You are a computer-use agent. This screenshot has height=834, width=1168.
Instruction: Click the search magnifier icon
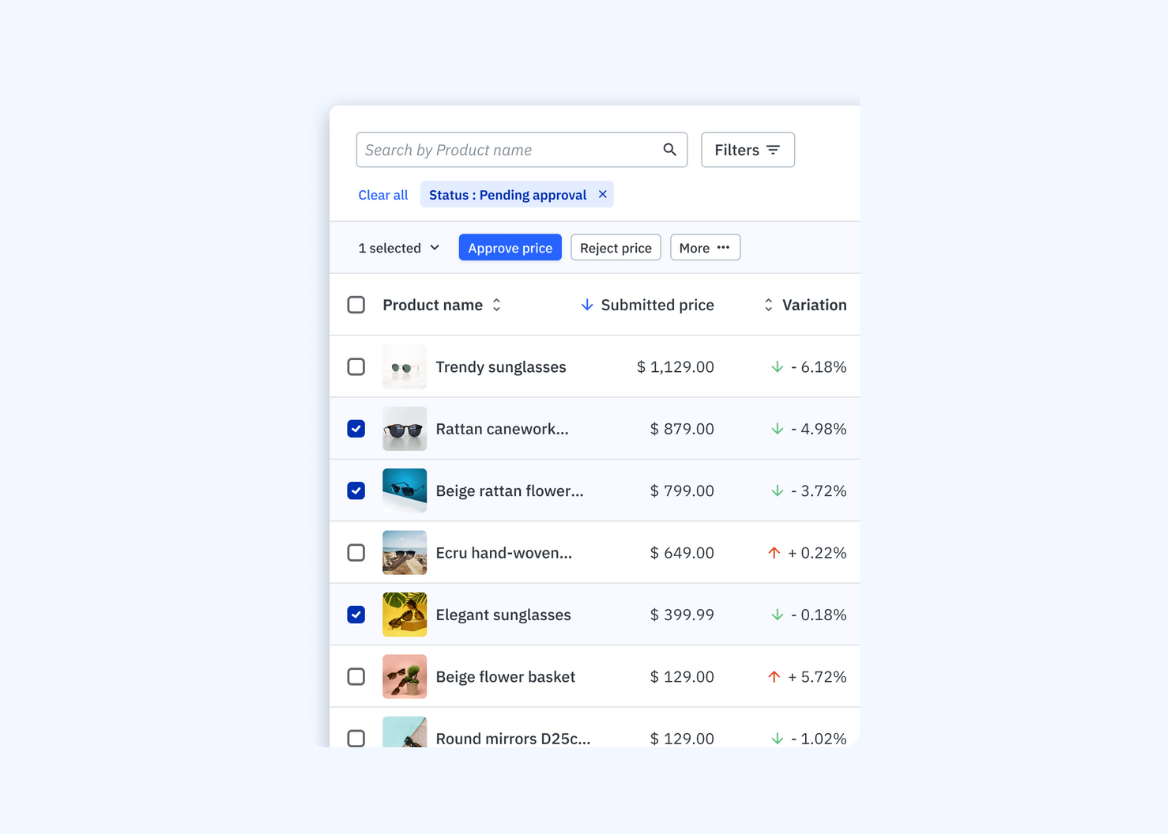[x=669, y=149]
